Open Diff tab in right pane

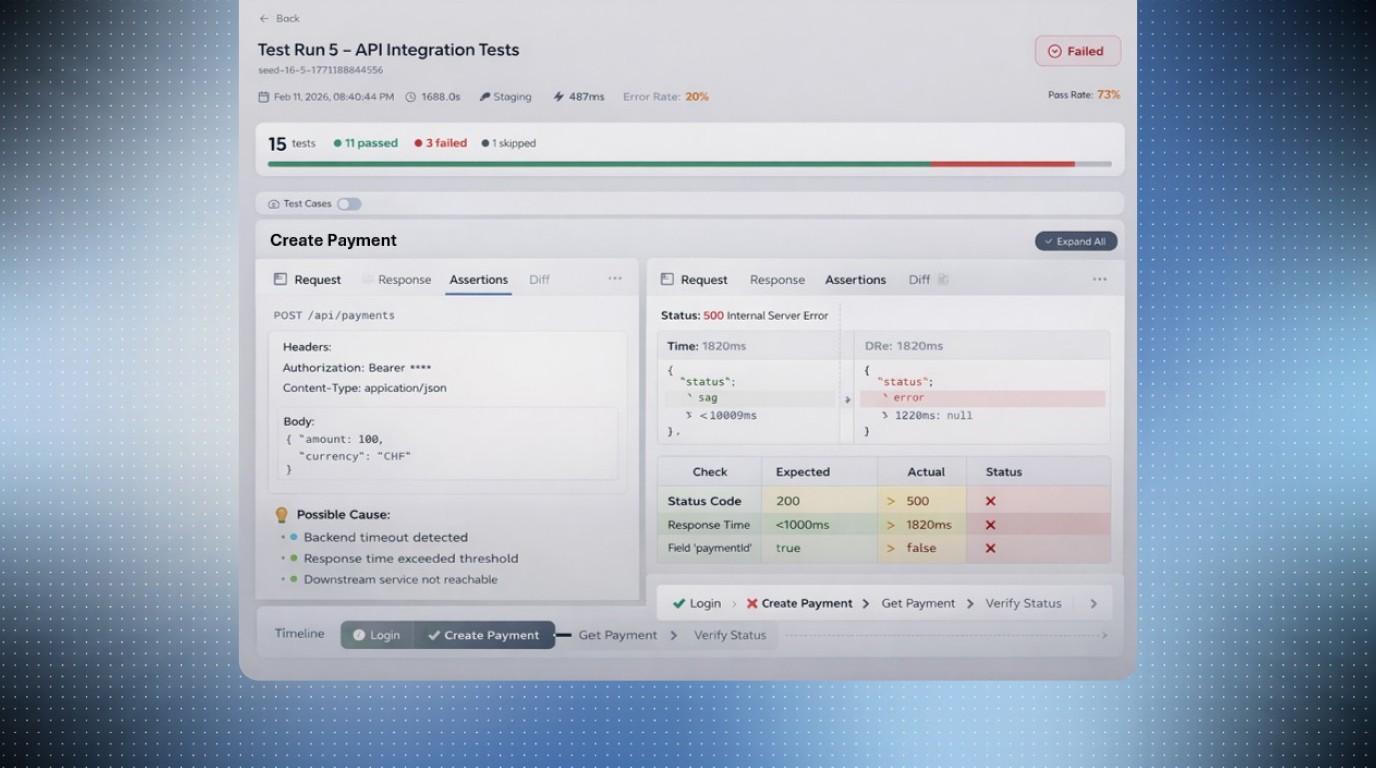pos(919,280)
